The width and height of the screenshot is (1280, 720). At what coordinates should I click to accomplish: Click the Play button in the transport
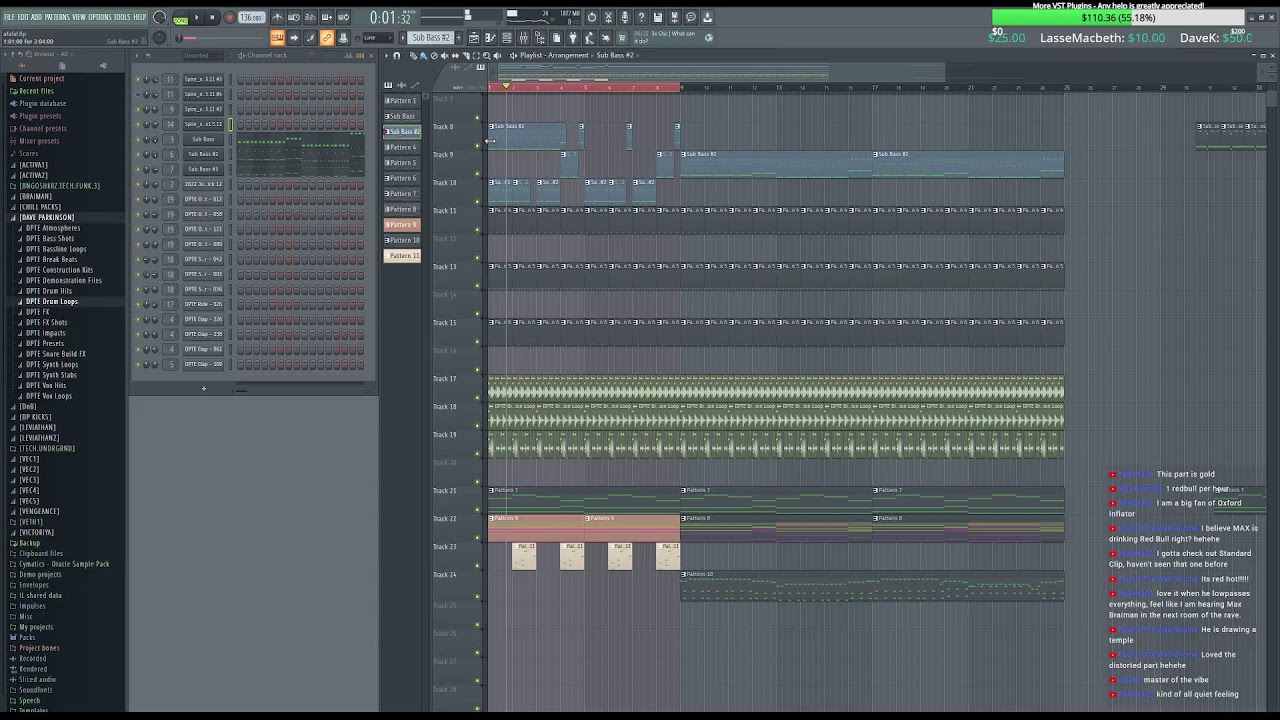click(x=197, y=17)
